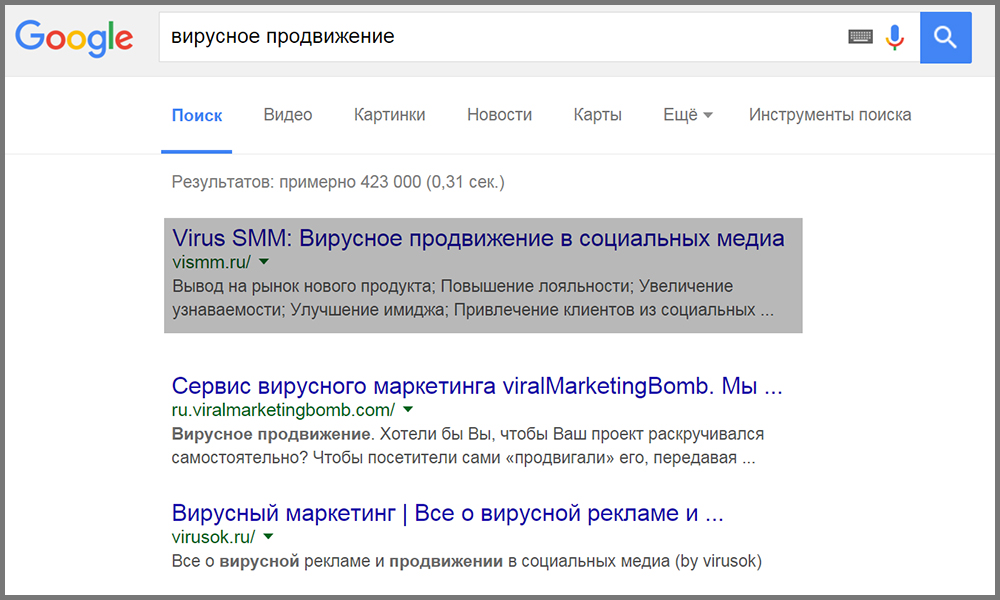This screenshot has height=600, width=1000.
Task: Click the vismm.ru/ URL
Action: pyautogui.click(x=212, y=262)
